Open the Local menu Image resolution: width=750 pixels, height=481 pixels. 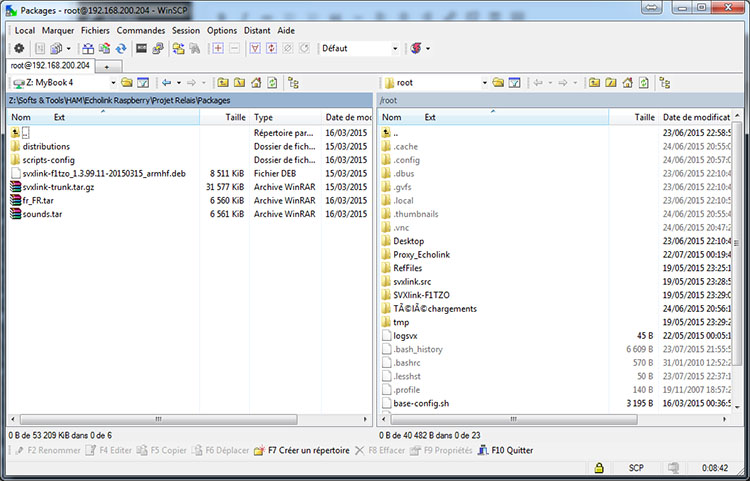24,31
